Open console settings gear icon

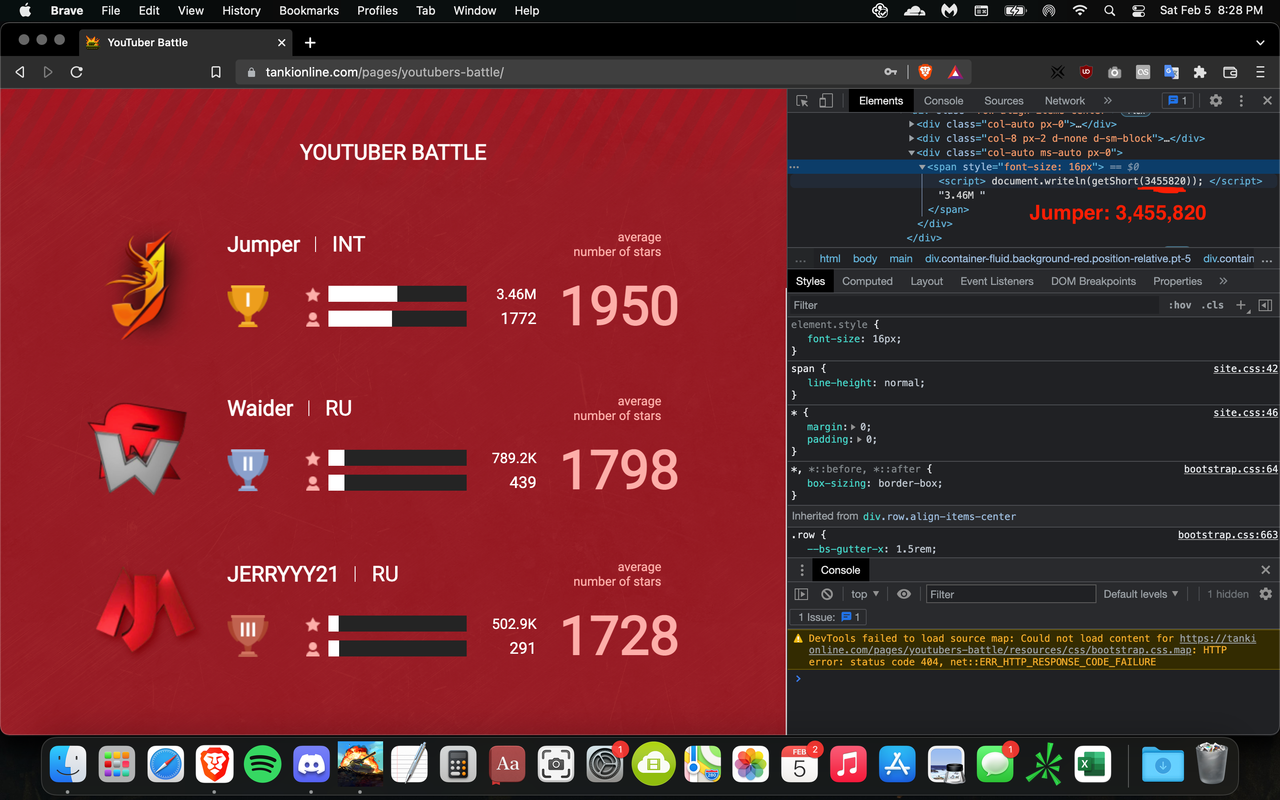point(1265,594)
